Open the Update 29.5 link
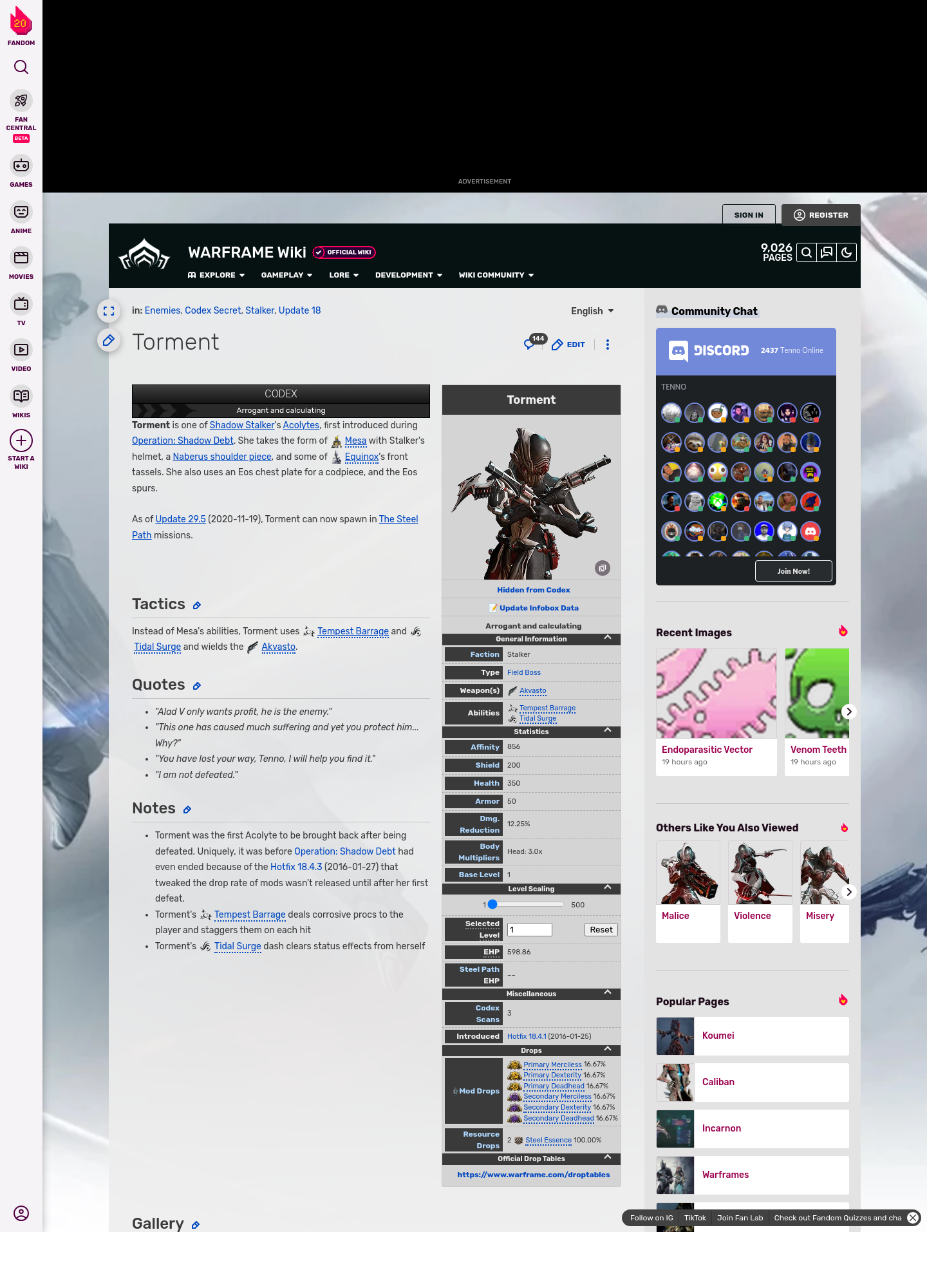927x1288 pixels. (x=181, y=519)
